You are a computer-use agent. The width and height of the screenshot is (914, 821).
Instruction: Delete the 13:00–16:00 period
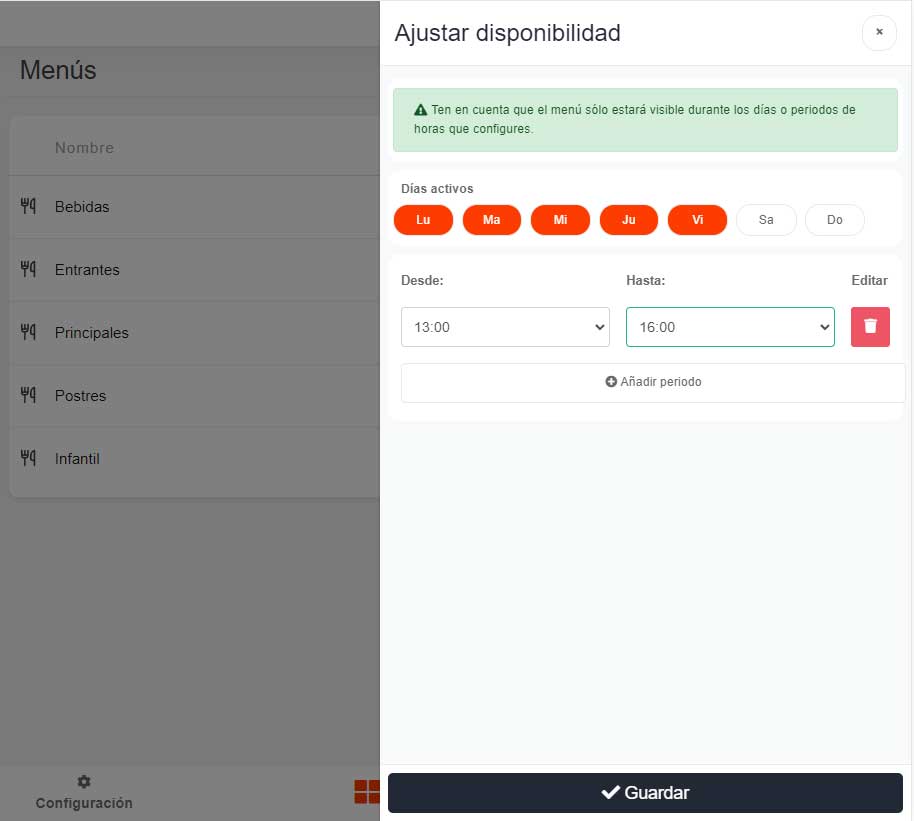point(870,327)
